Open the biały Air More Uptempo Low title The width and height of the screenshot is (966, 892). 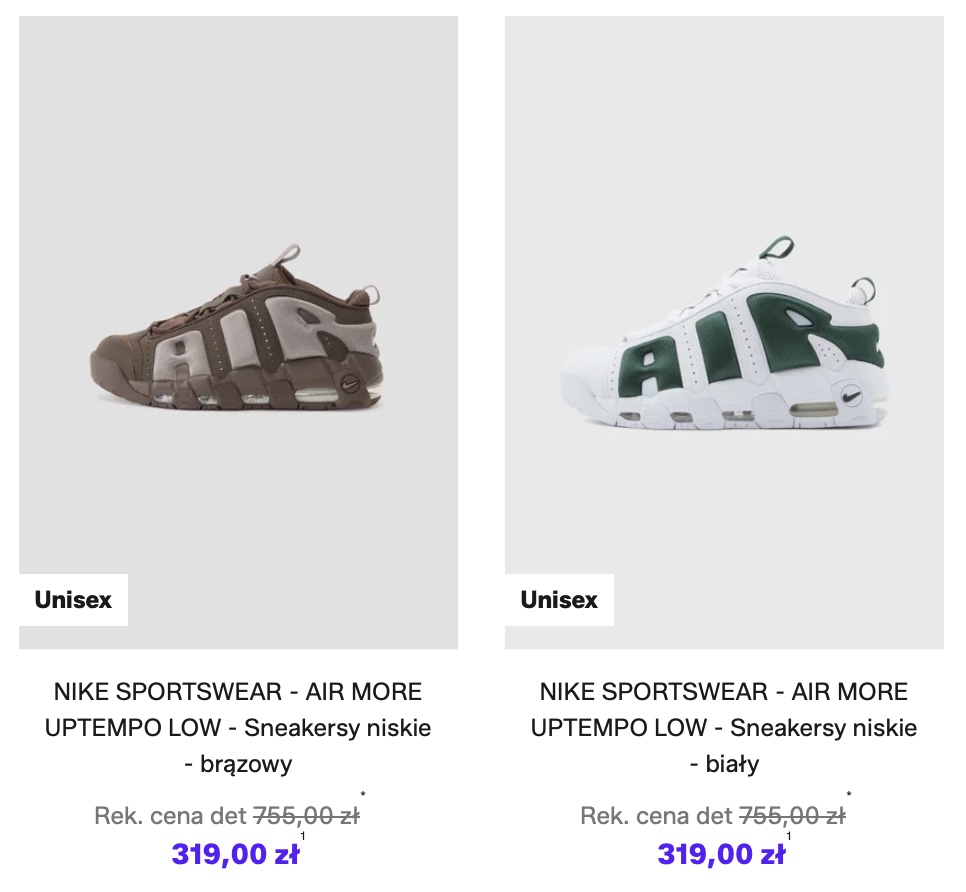tap(724, 727)
